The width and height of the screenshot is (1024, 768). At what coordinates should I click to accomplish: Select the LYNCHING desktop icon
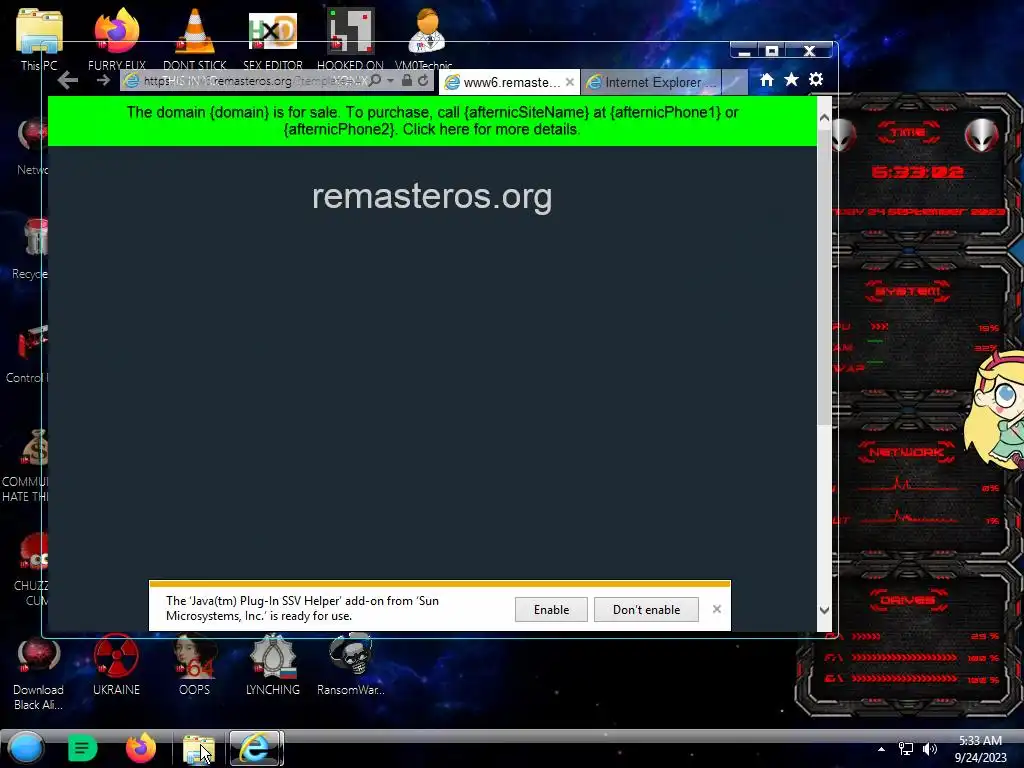pos(273,665)
